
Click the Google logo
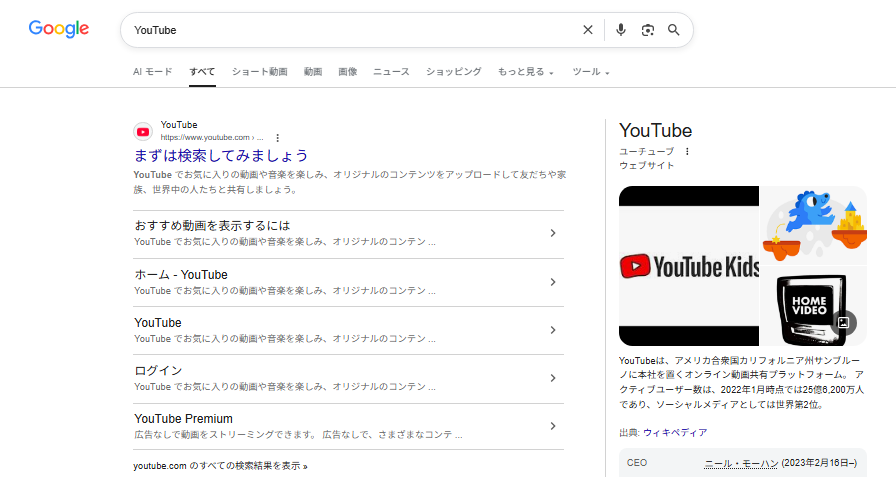(x=59, y=29)
